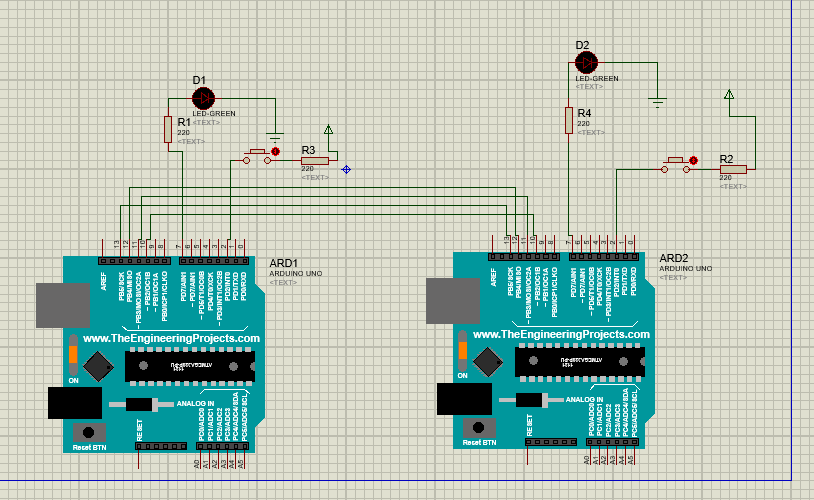Viewport: 814px width, 500px height.
Task: Select the R1 label text
Action: tap(184, 123)
